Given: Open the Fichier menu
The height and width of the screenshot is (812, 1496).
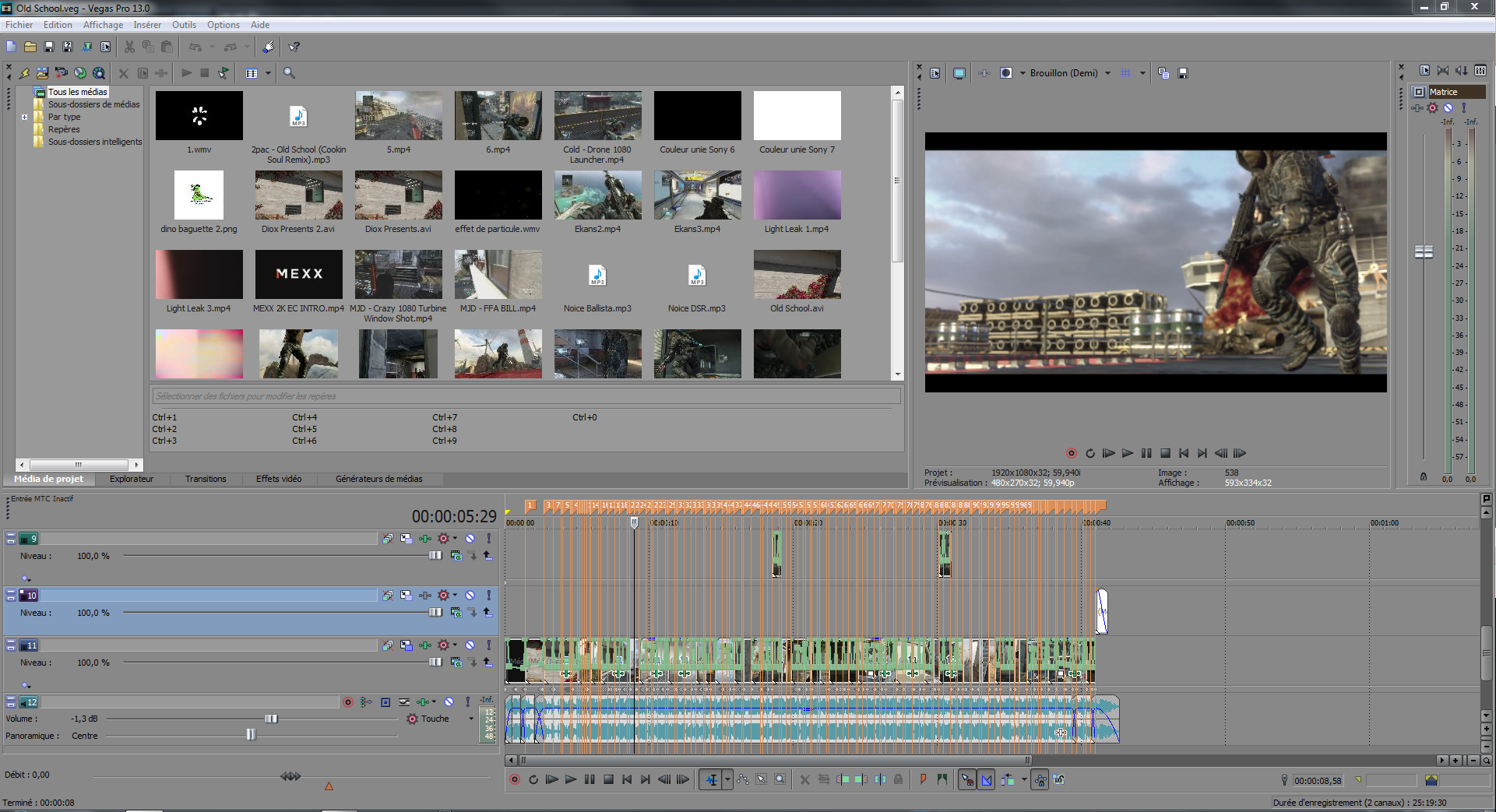Looking at the screenshot, I should (x=19, y=25).
